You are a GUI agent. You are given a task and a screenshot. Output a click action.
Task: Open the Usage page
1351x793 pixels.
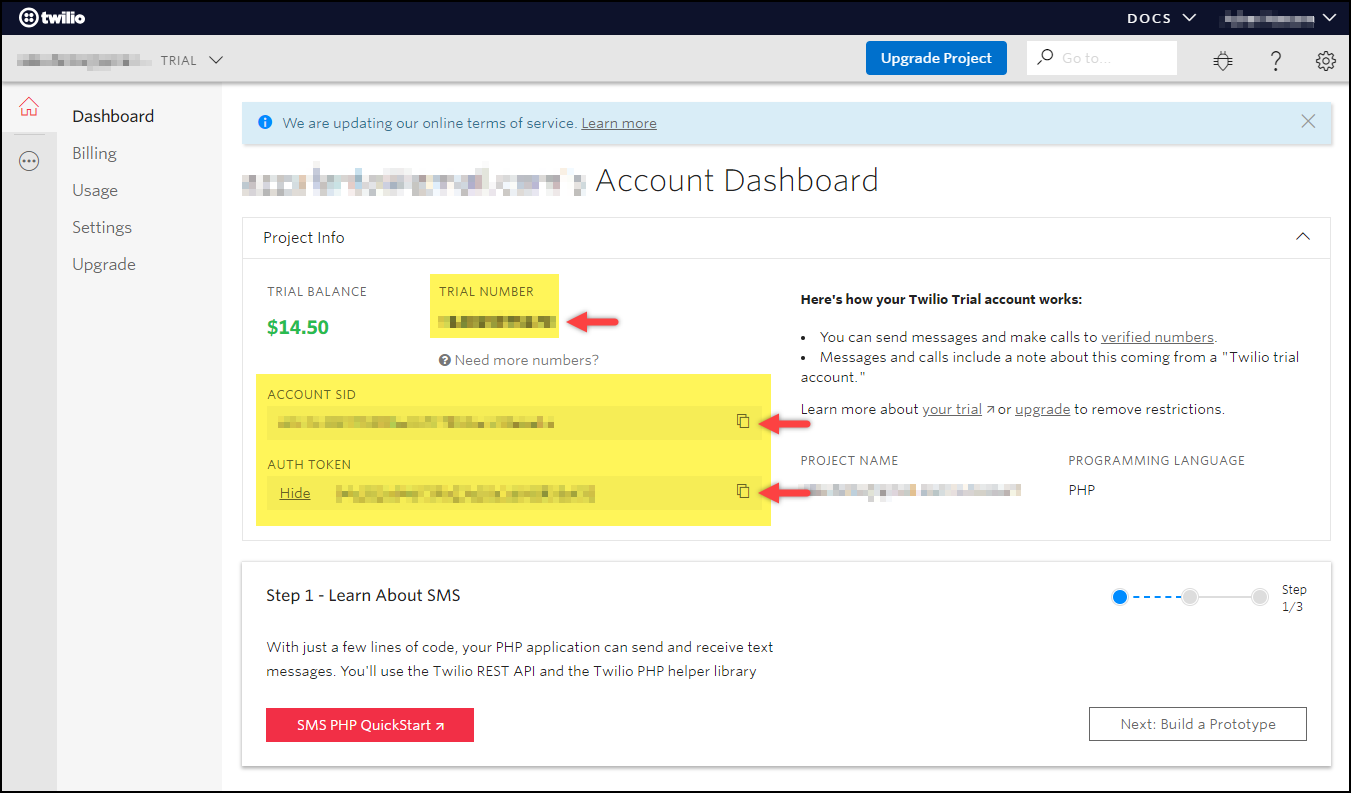pos(95,190)
